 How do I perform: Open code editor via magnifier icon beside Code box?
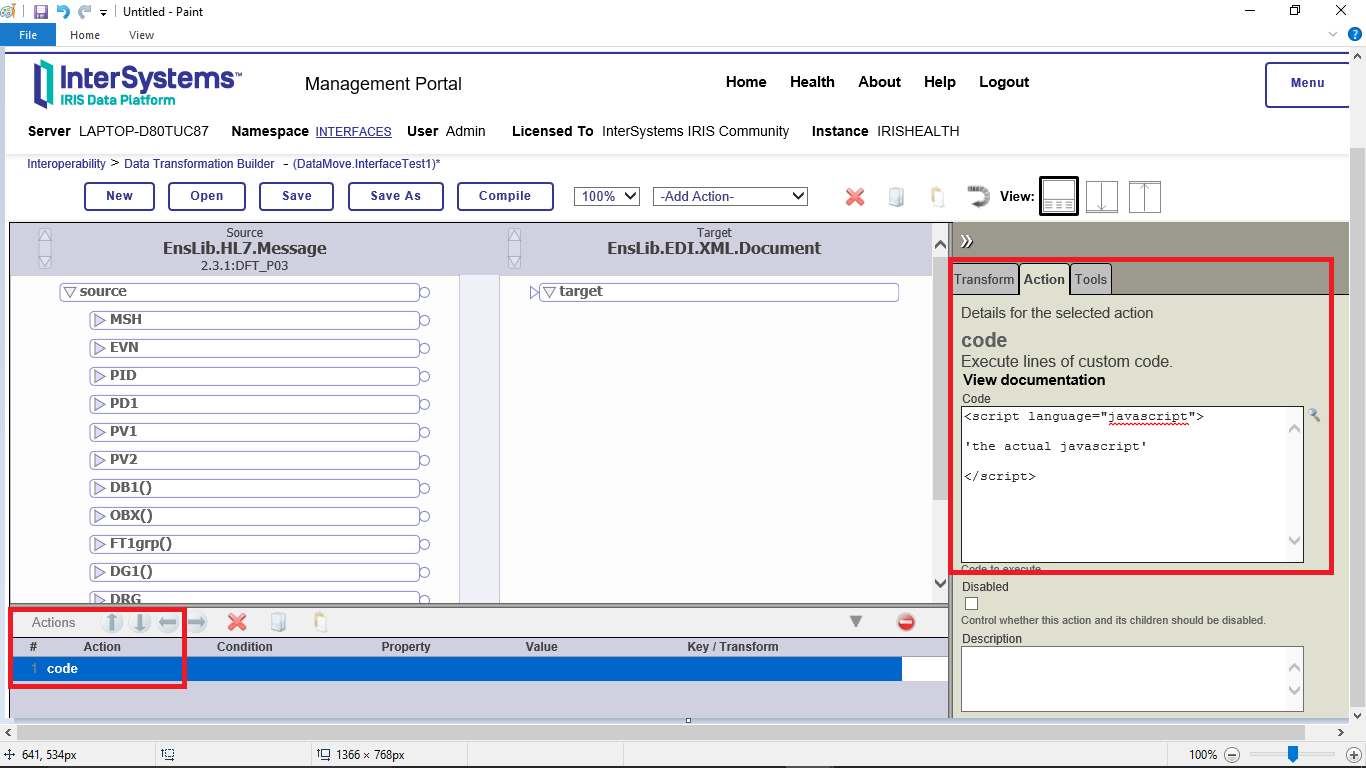[x=1314, y=415]
